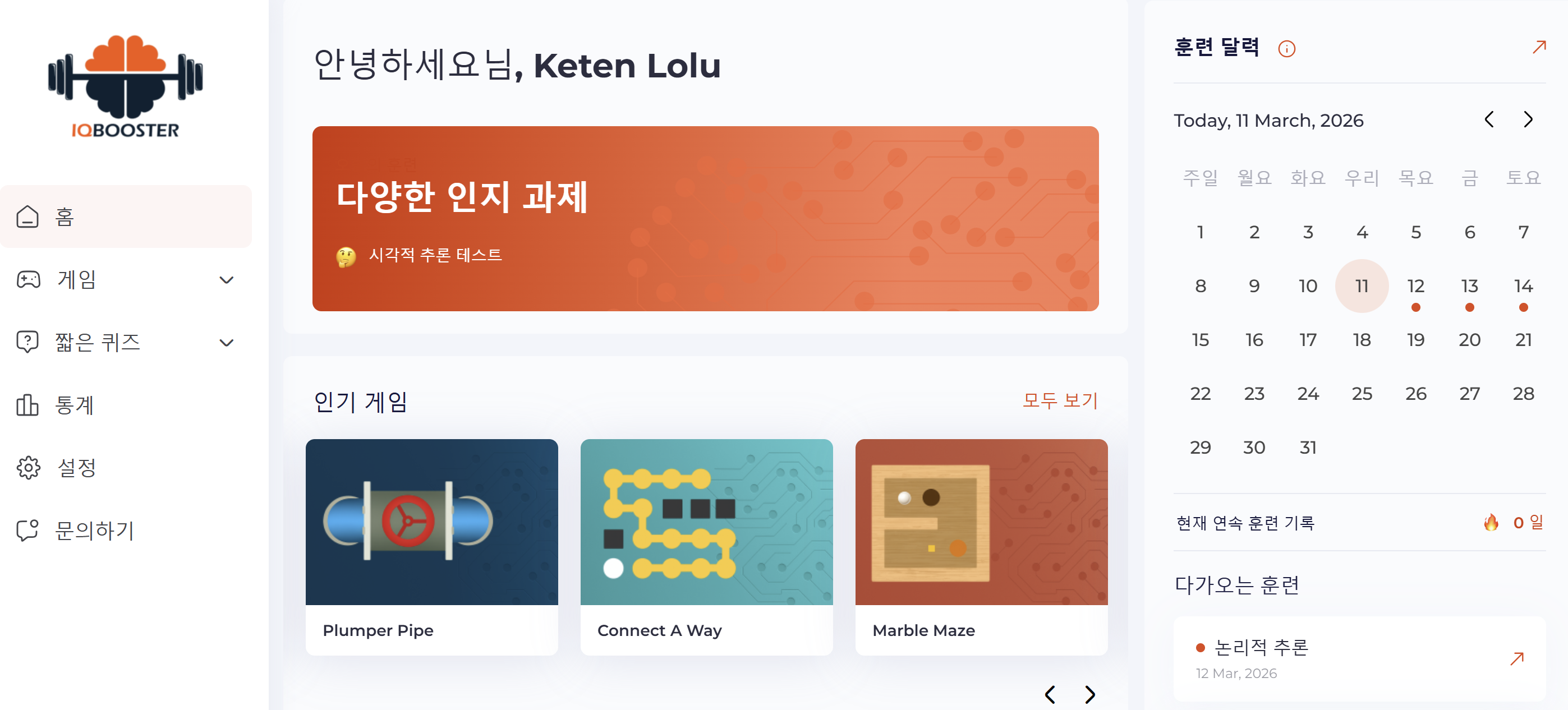
Task: Click the 설정 settings gear icon
Action: click(x=28, y=467)
